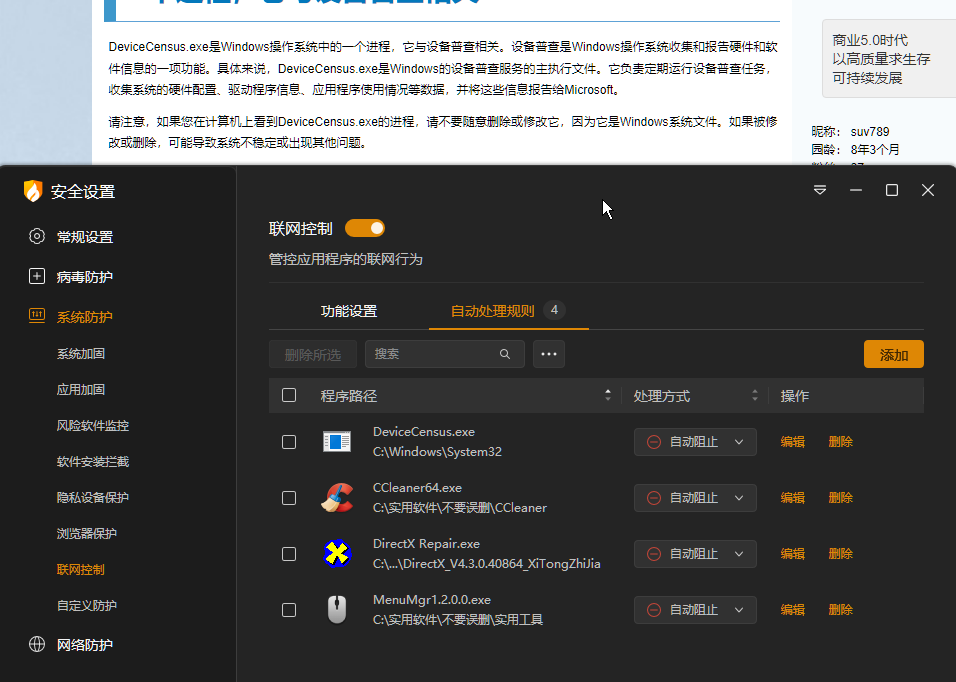Open the more options ellipsis menu
The height and width of the screenshot is (682, 956).
[548, 353]
